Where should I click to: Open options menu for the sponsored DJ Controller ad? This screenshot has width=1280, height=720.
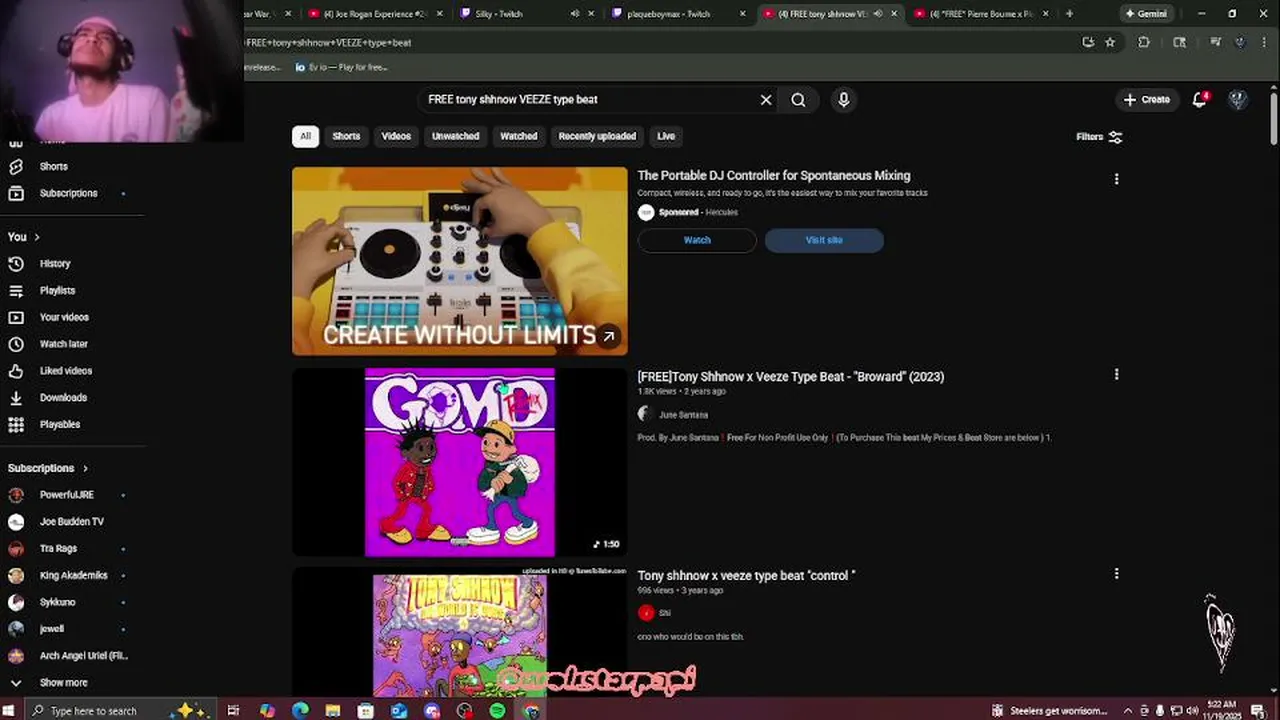[1116, 179]
